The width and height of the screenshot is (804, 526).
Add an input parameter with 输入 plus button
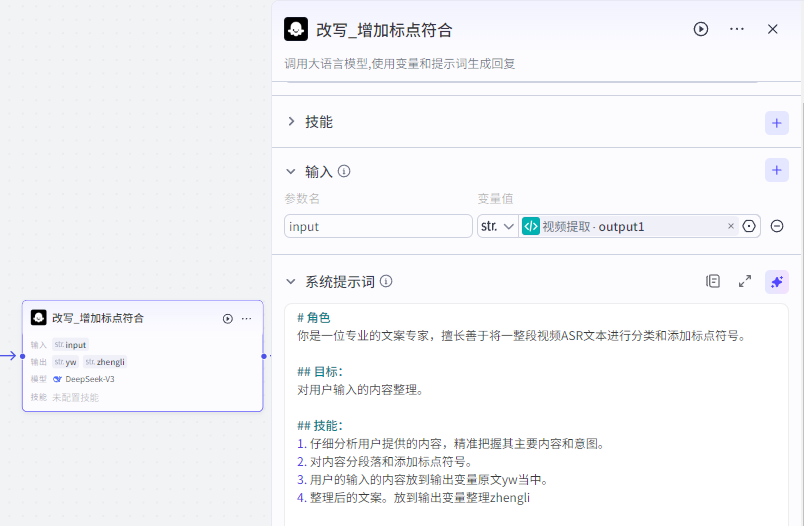(776, 170)
